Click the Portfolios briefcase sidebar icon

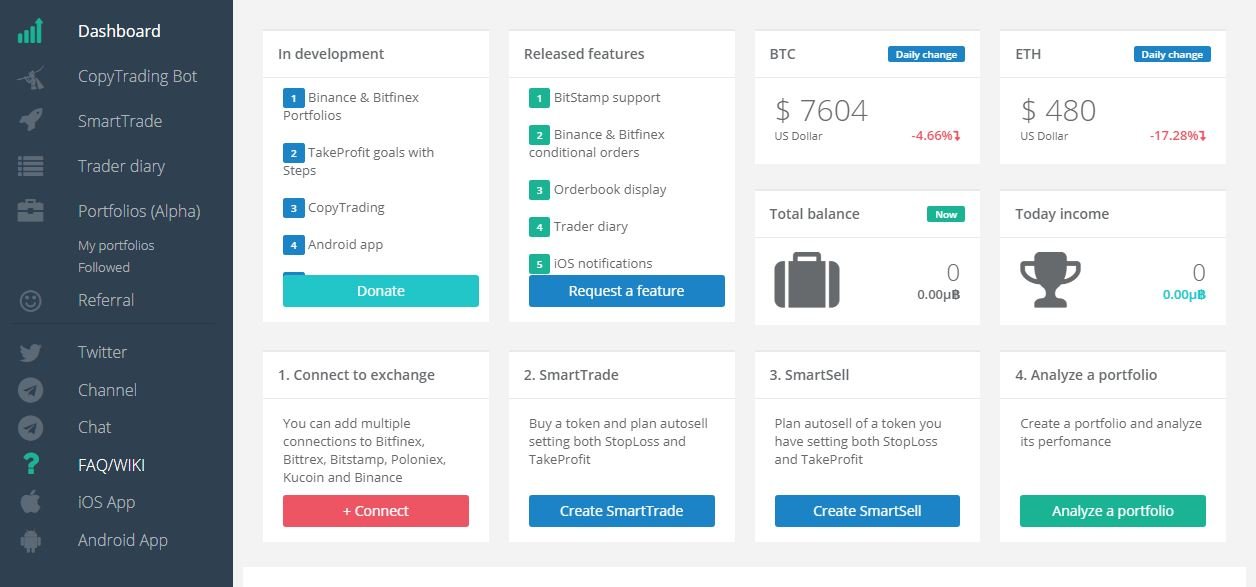[30, 211]
